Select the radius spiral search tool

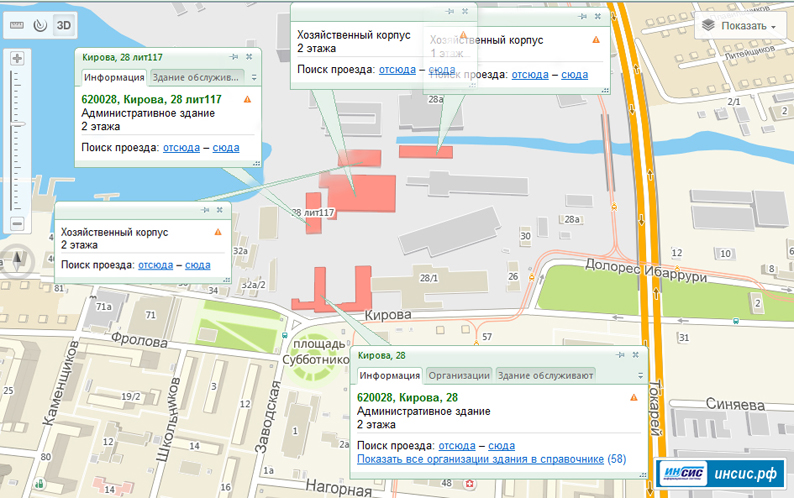(40, 25)
